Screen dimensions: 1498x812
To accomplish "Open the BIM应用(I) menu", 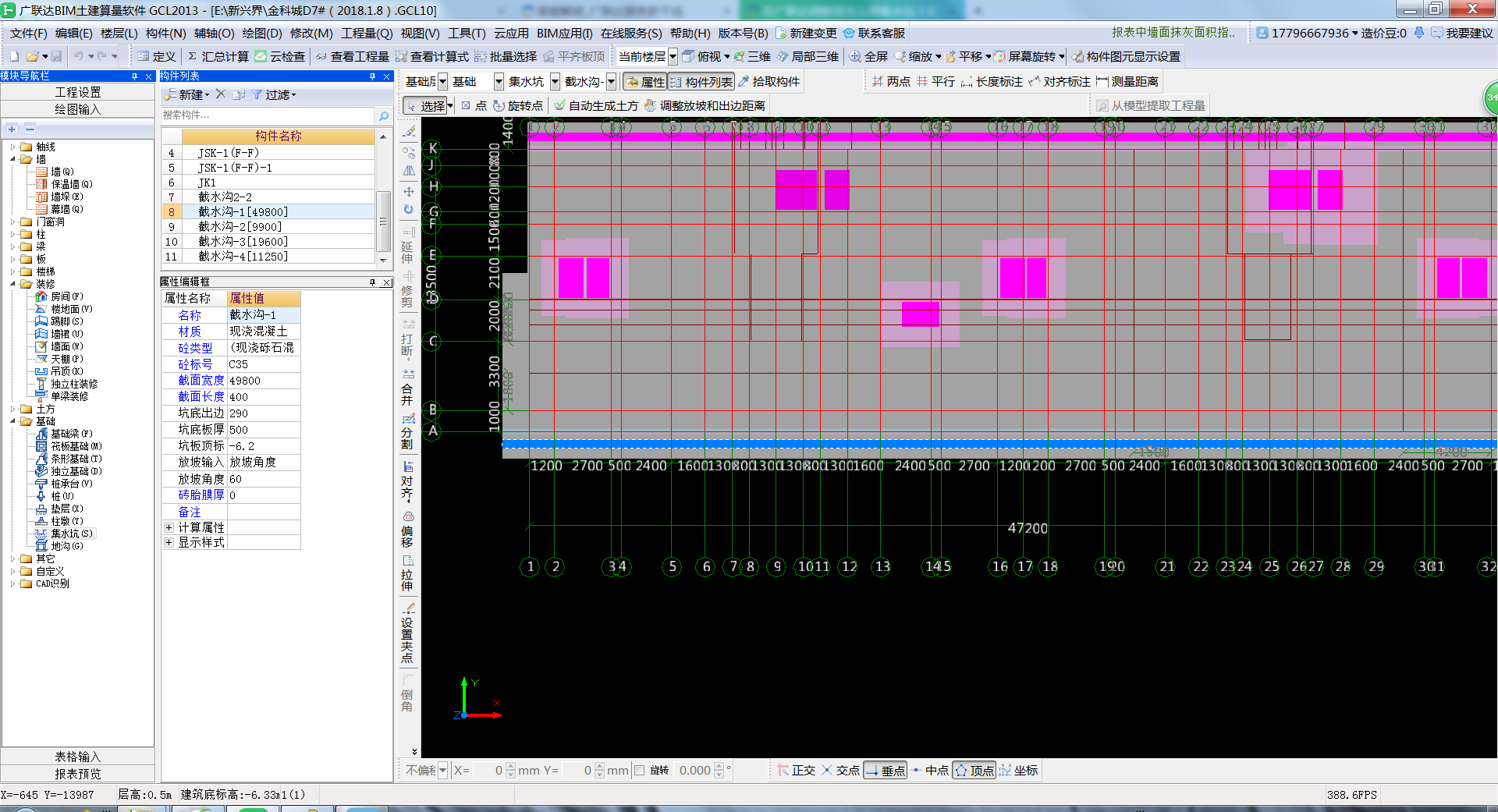I will coord(564,33).
